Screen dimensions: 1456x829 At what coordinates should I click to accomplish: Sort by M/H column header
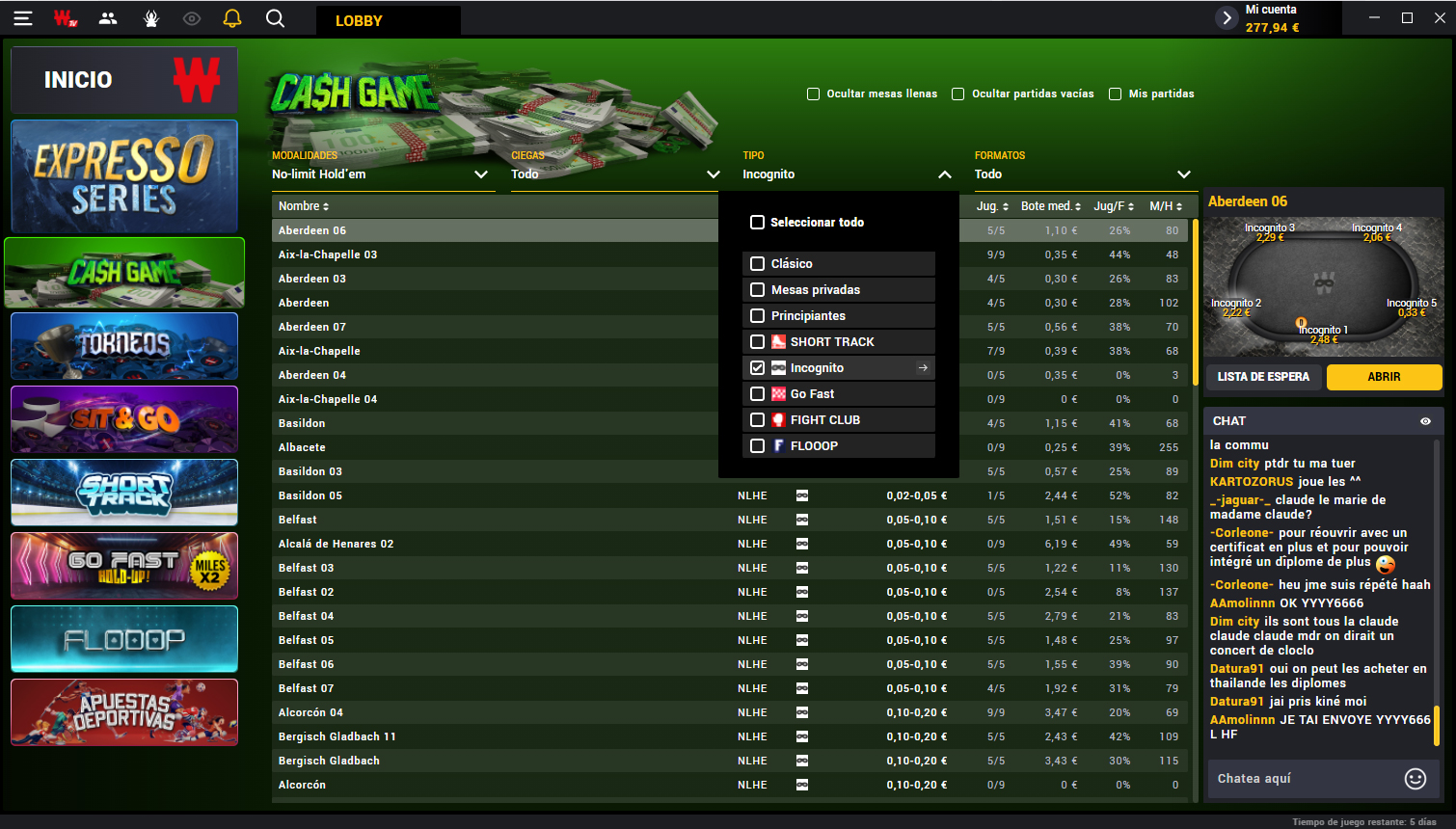(x=1166, y=206)
